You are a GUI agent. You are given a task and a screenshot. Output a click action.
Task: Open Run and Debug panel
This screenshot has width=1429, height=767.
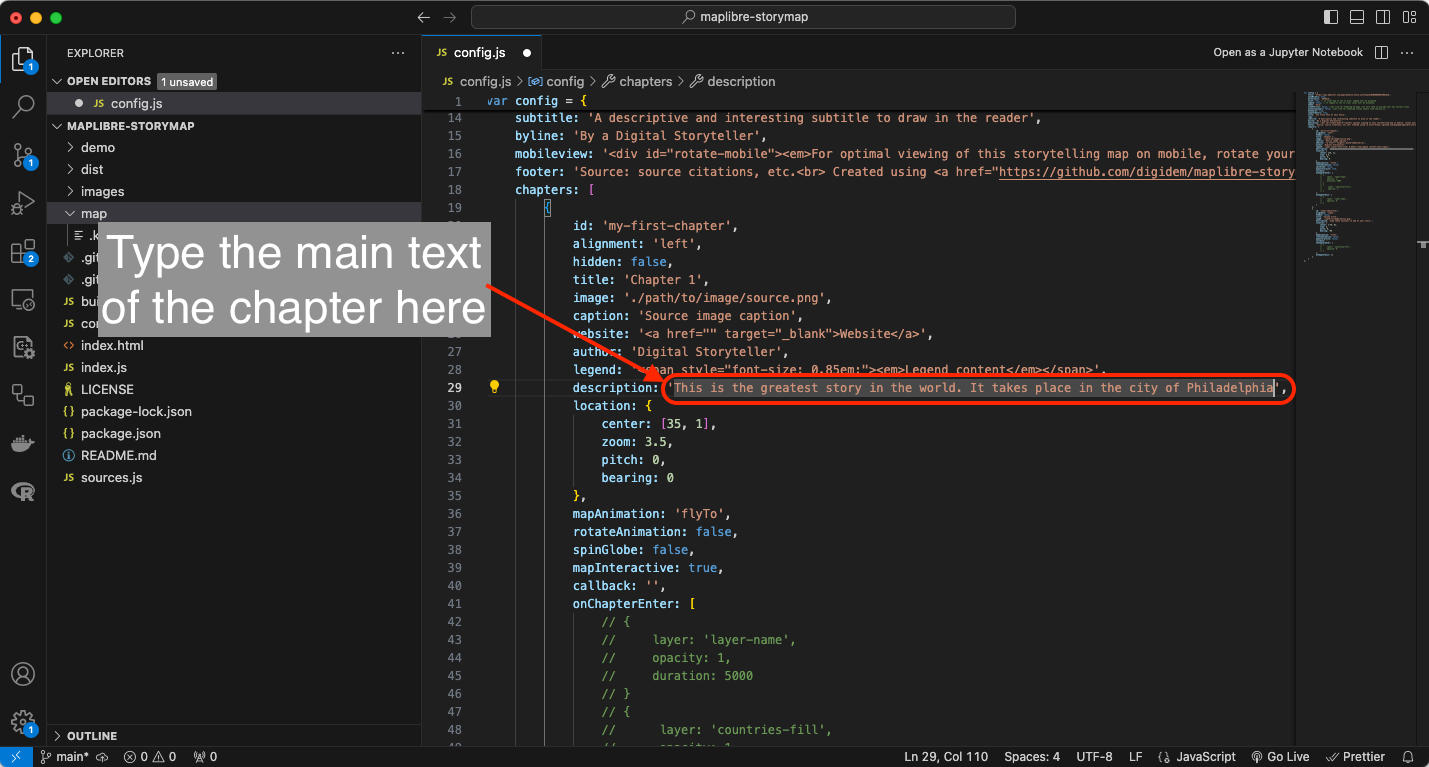point(23,204)
